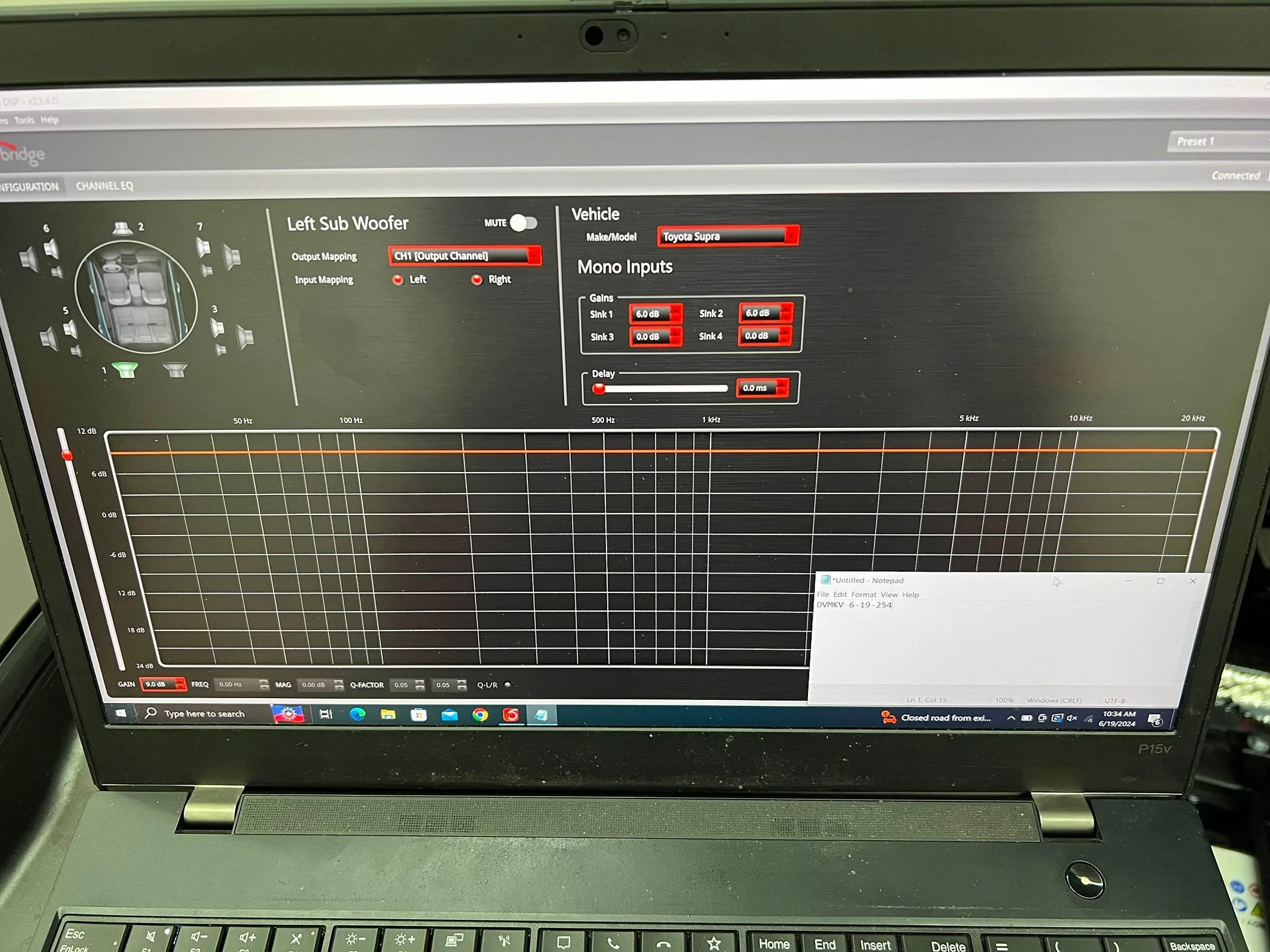Open the Help menu in Notepad
Screen dimensions: 1270x952
click(x=910, y=595)
